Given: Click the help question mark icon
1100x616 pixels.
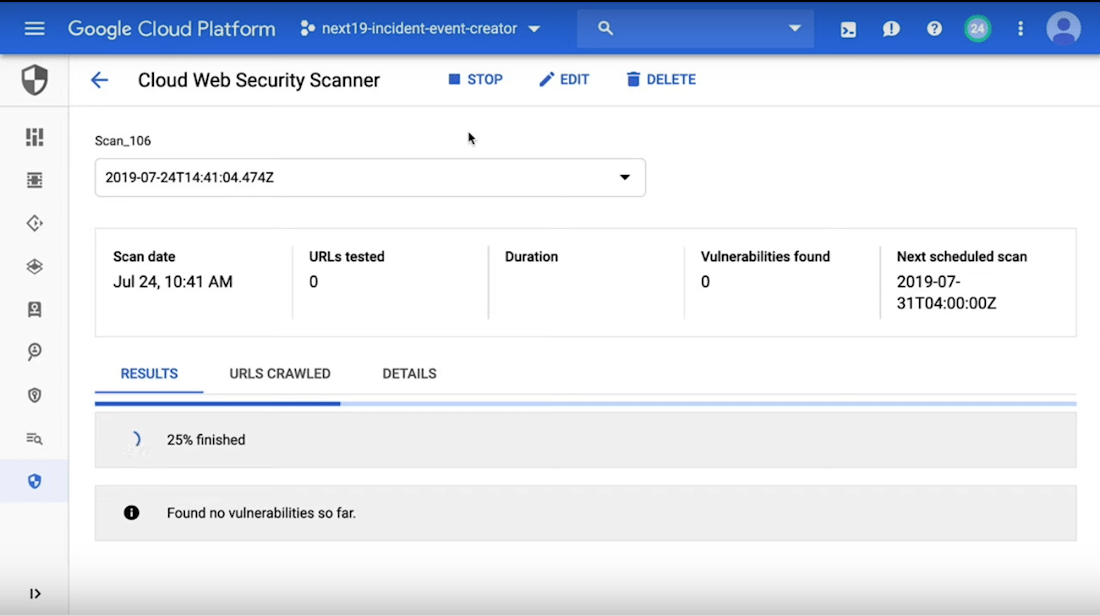Looking at the screenshot, I should tap(934, 29).
